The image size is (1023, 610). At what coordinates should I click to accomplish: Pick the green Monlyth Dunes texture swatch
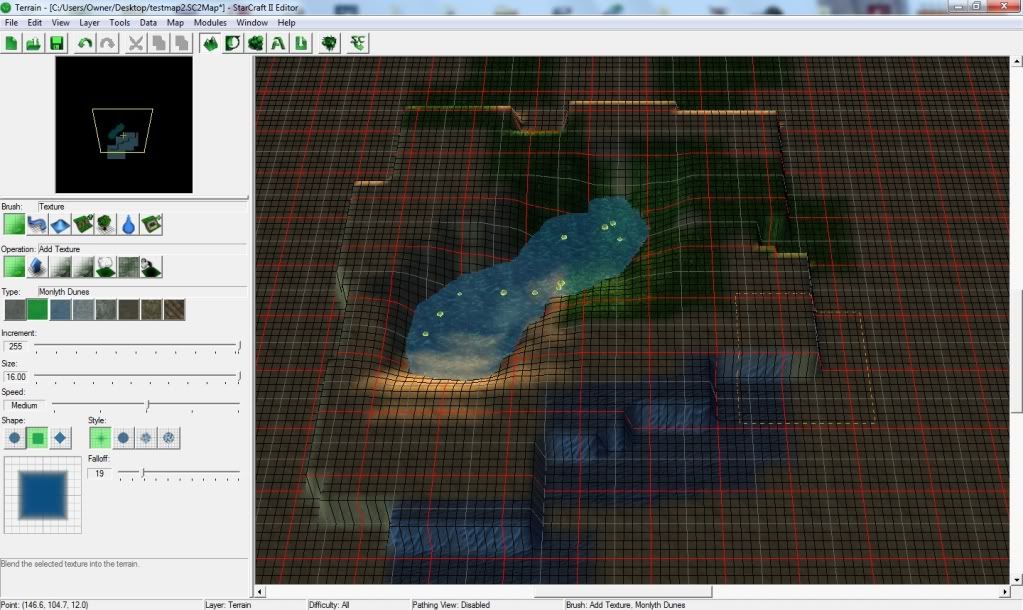click(x=37, y=310)
